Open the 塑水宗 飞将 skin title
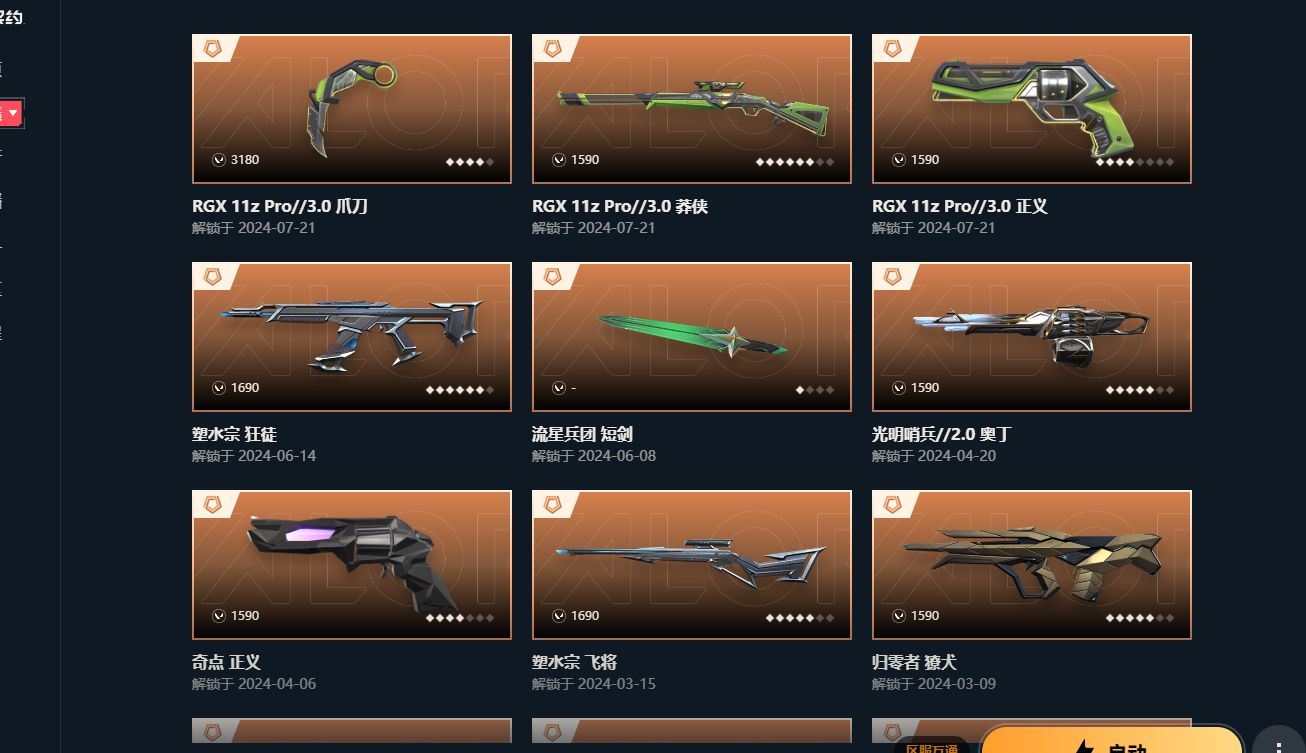Image resolution: width=1306 pixels, height=753 pixels. [574, 662]
